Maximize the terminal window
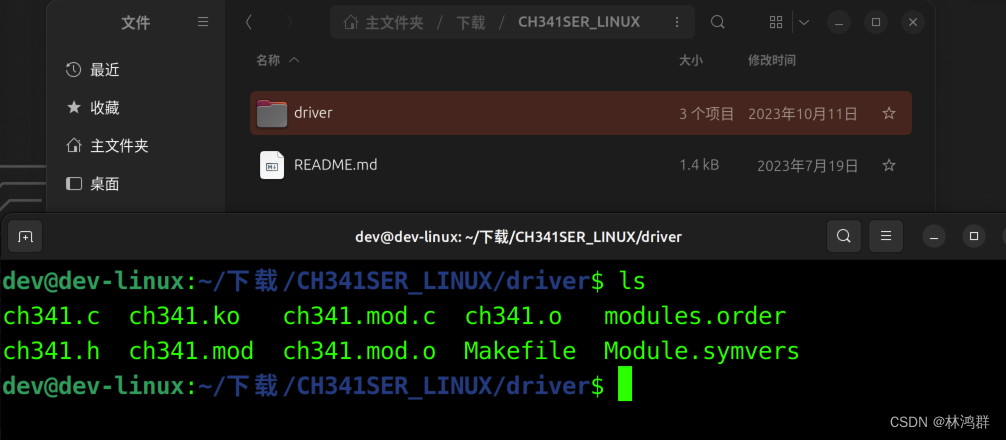 tap(974, 236)
